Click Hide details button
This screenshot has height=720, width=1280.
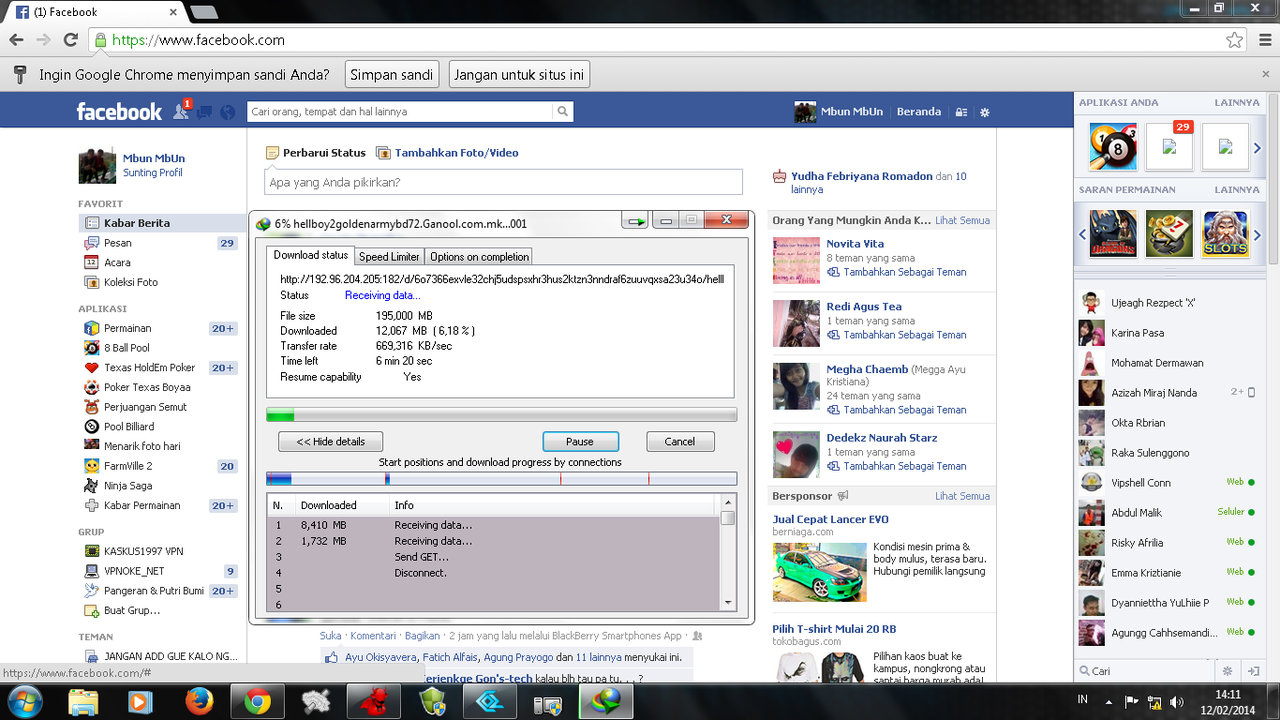[330, 441]
